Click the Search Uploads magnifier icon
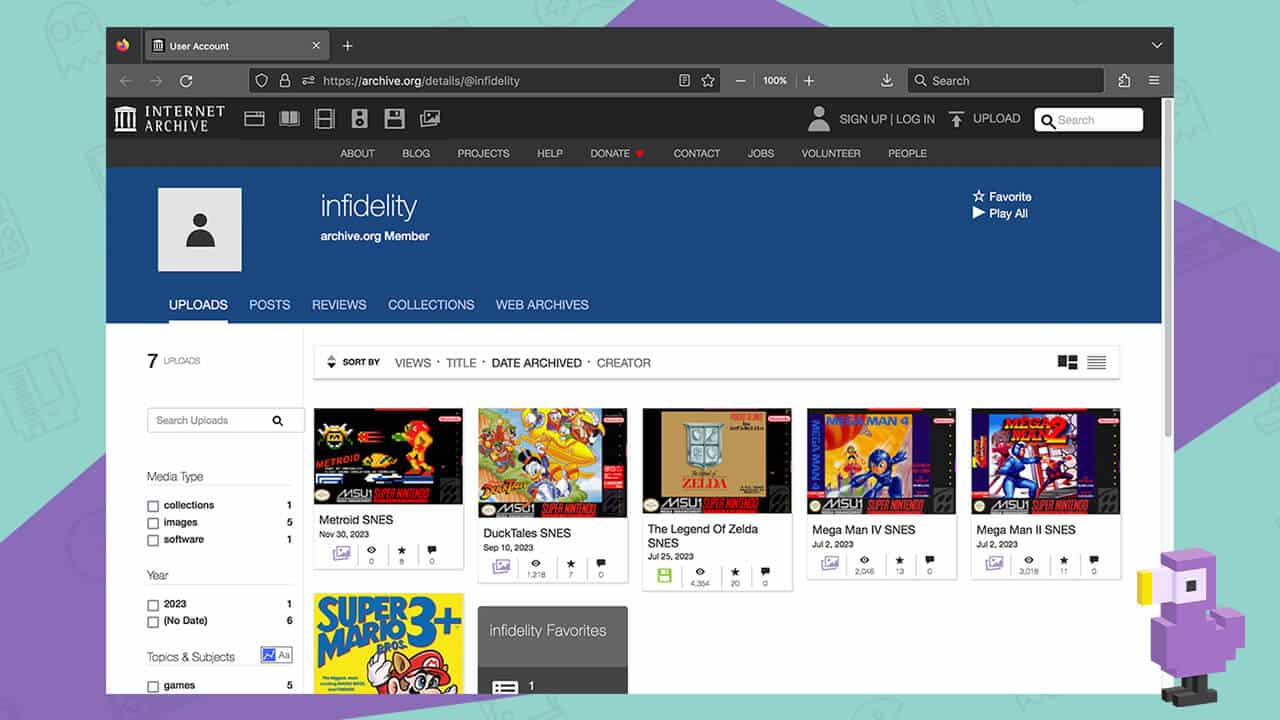 point(278,421)
